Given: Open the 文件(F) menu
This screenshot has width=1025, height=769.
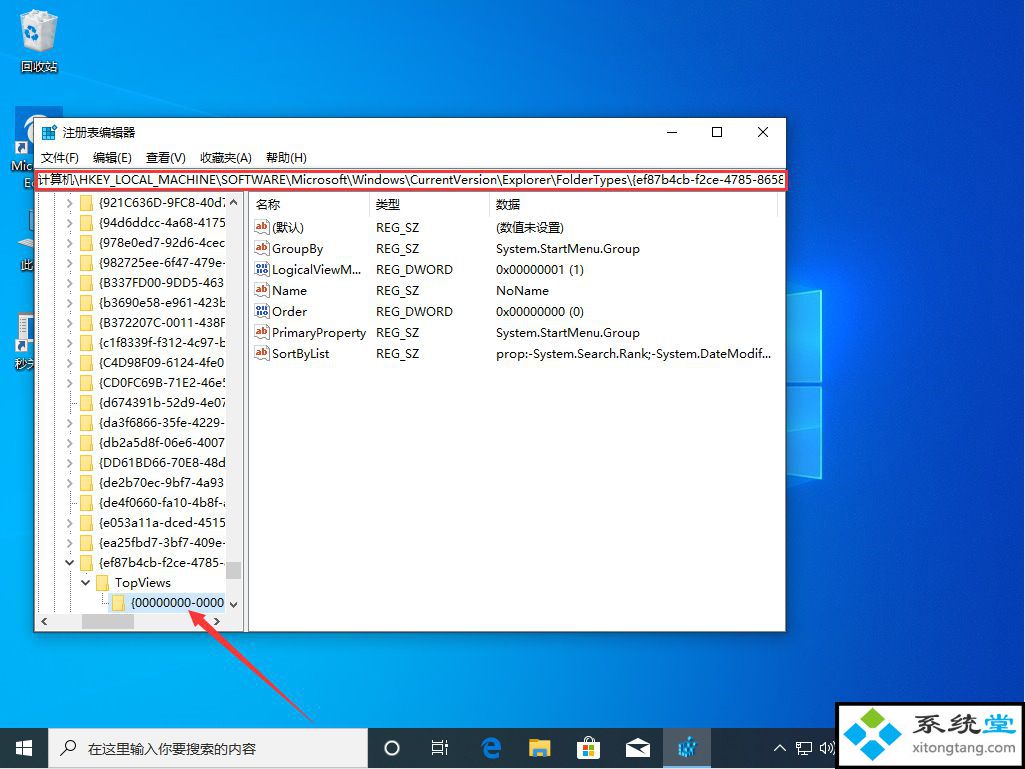Looking at the screenshot, I should point(59,158).
